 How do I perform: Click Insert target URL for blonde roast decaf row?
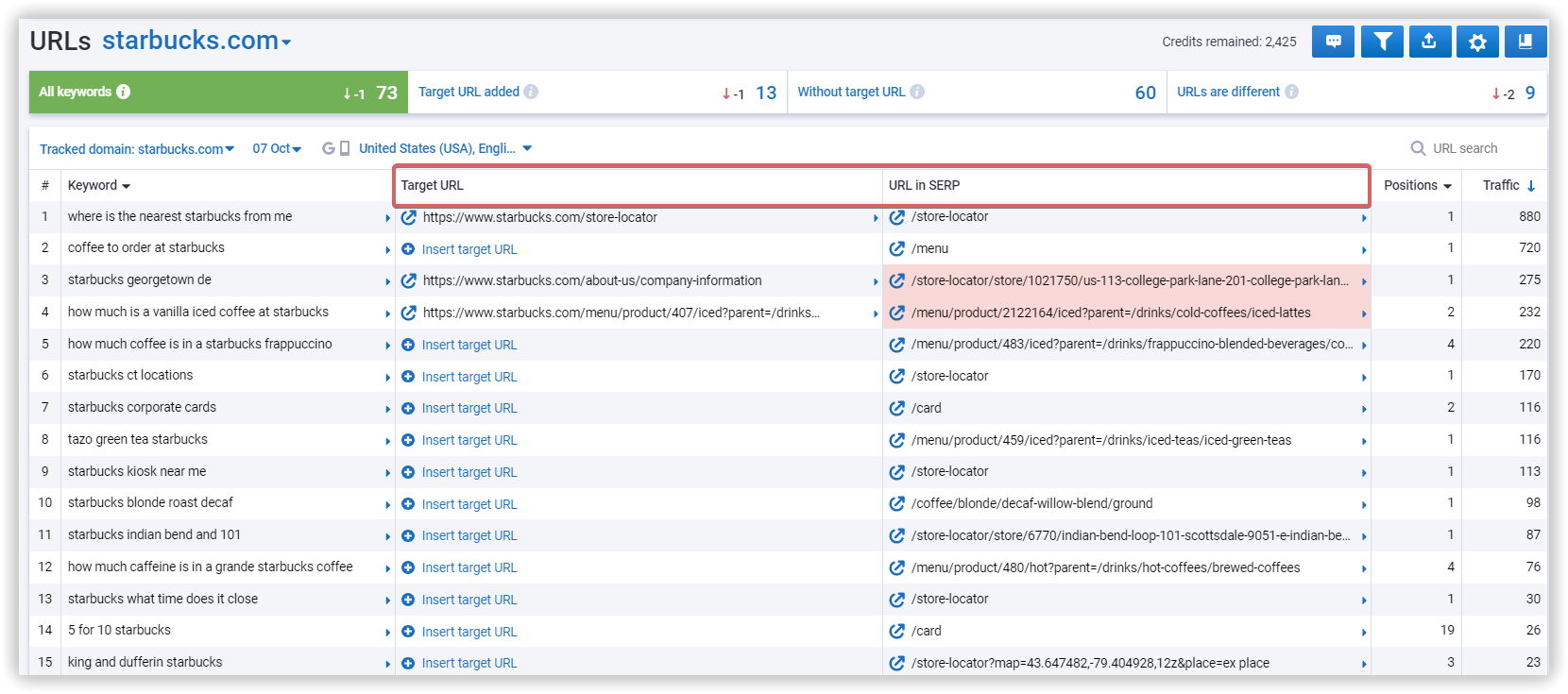[469, 504]
